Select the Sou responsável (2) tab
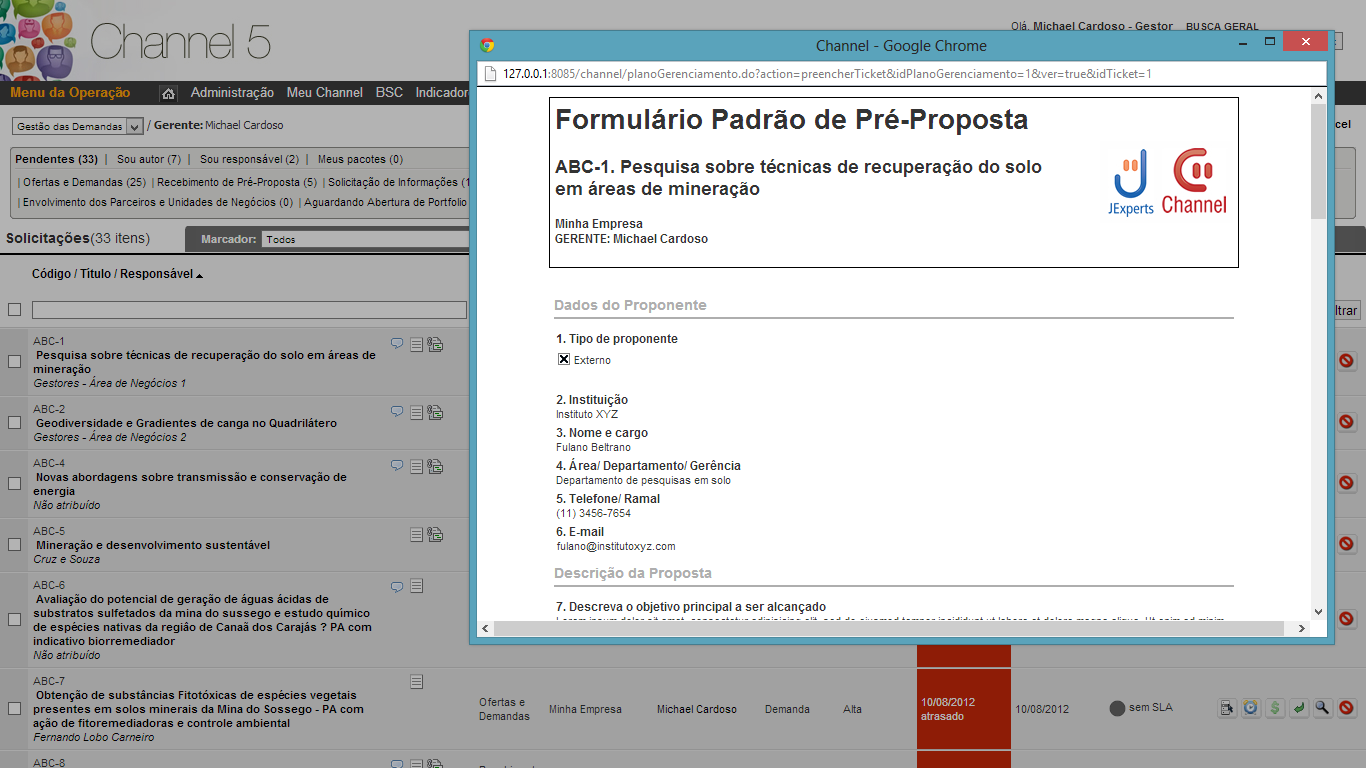1366x768 pixels. coord(249,159)
